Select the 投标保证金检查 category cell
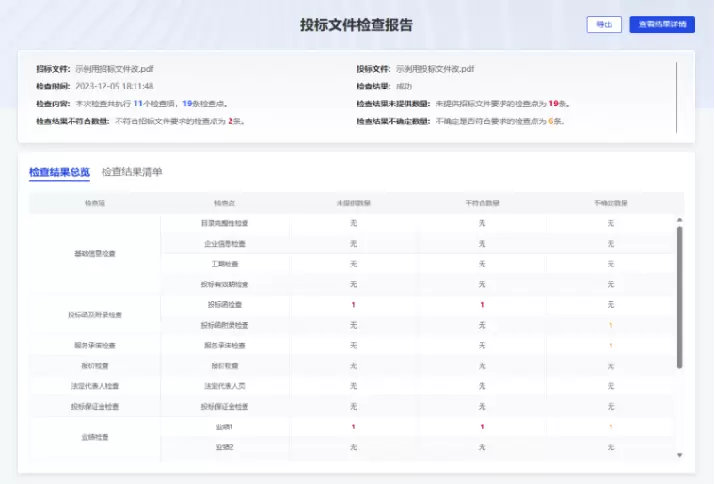 point(95,407)
